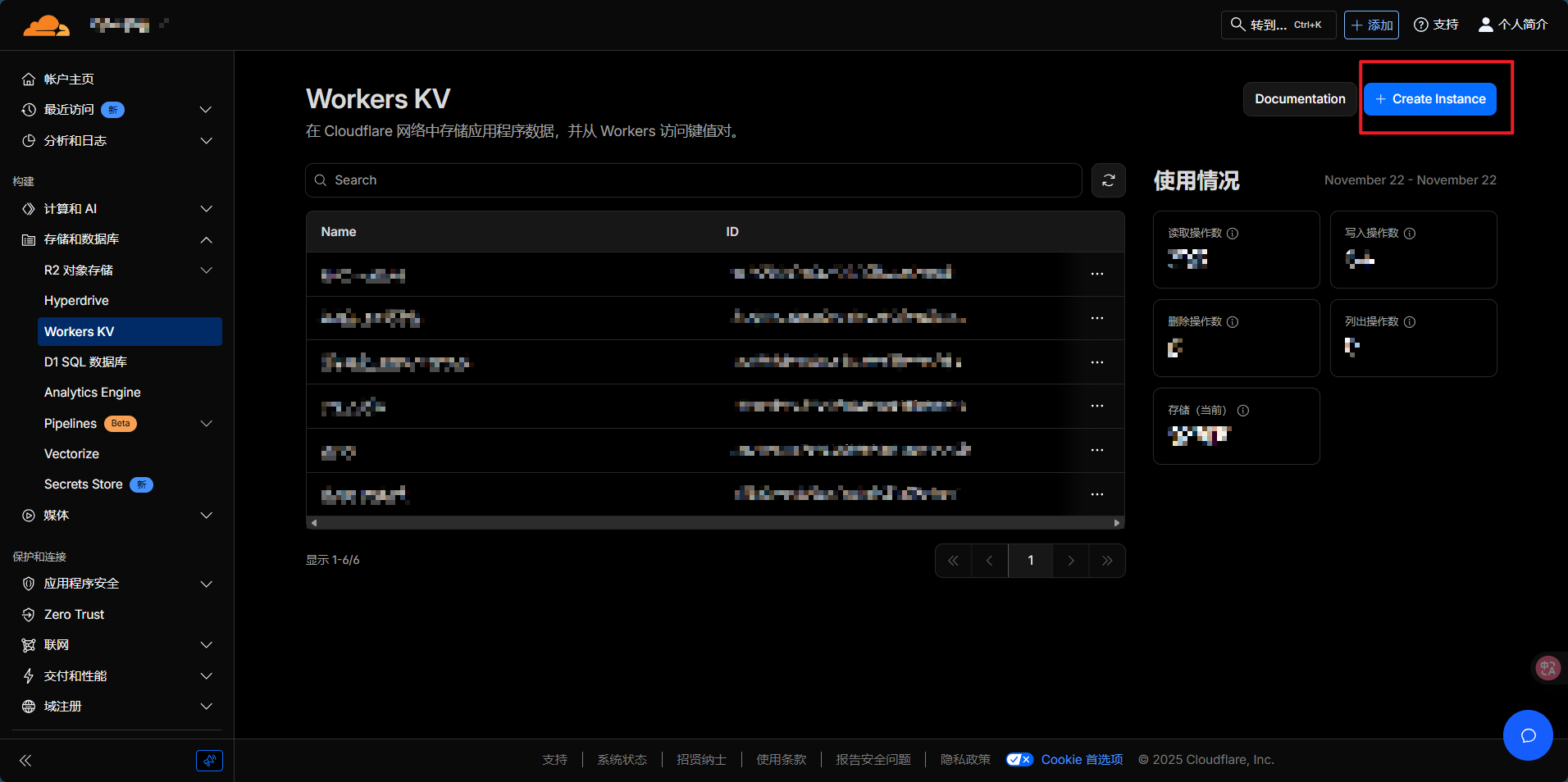The height and width of the screenshot is (782, 1568).
Task: Click the refresh icon beside Search
Action: tap(1108, 180)
